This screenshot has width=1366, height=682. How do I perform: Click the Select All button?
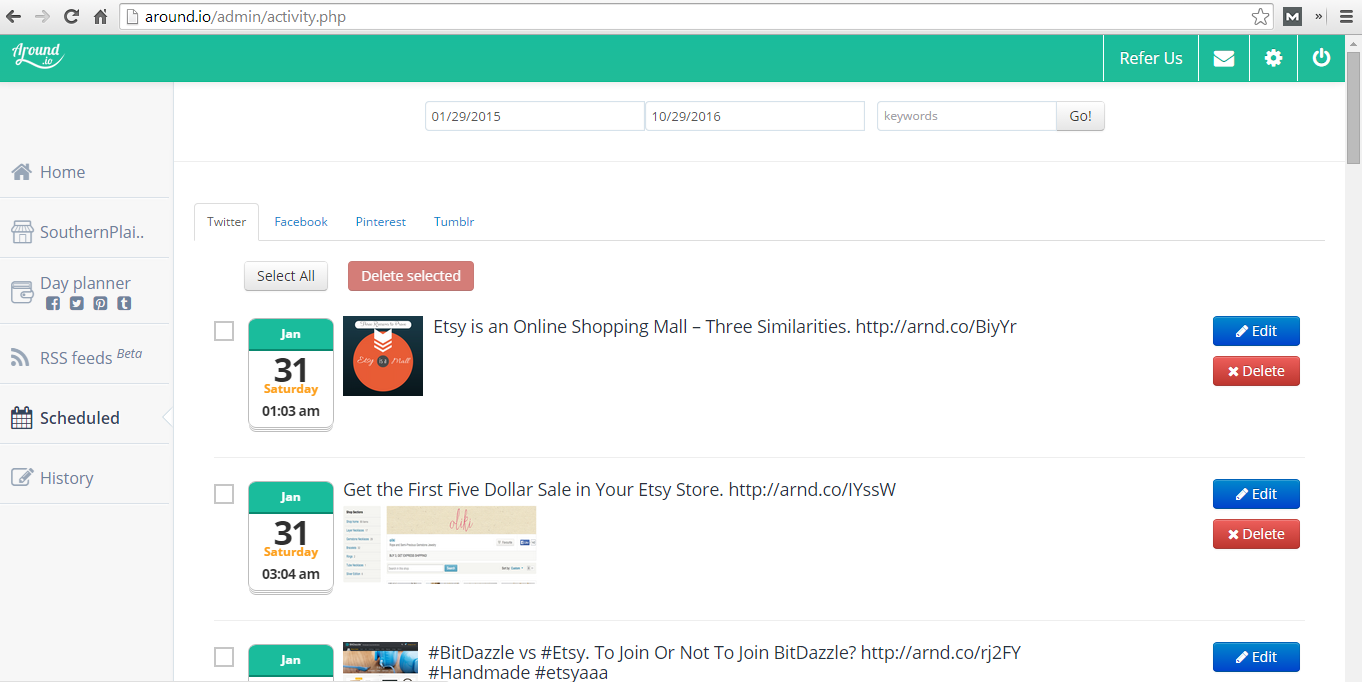pyautogui.click(x=286, y=276)
